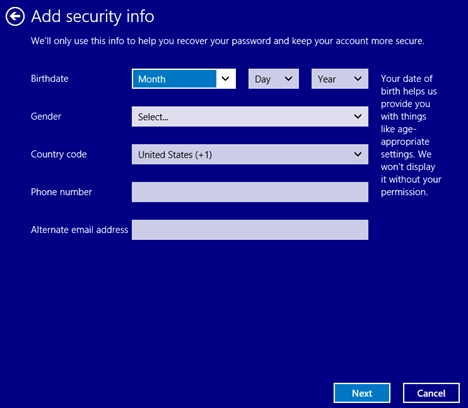
Task: Click the 'Your date of birth helps us' note
Action: click(x=411, y=135)
